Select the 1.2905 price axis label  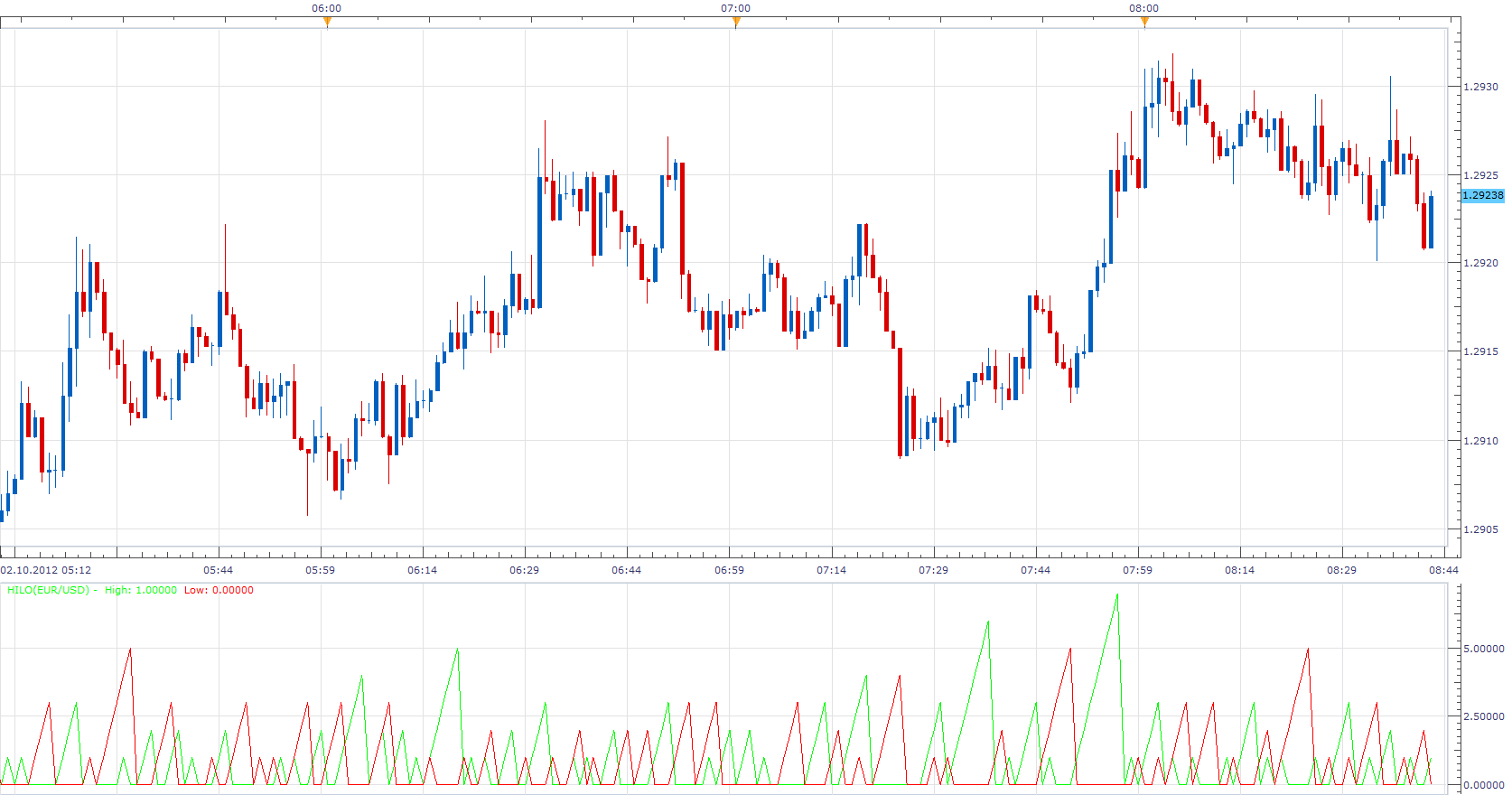pyautogui.click(x=1480, y=529)
